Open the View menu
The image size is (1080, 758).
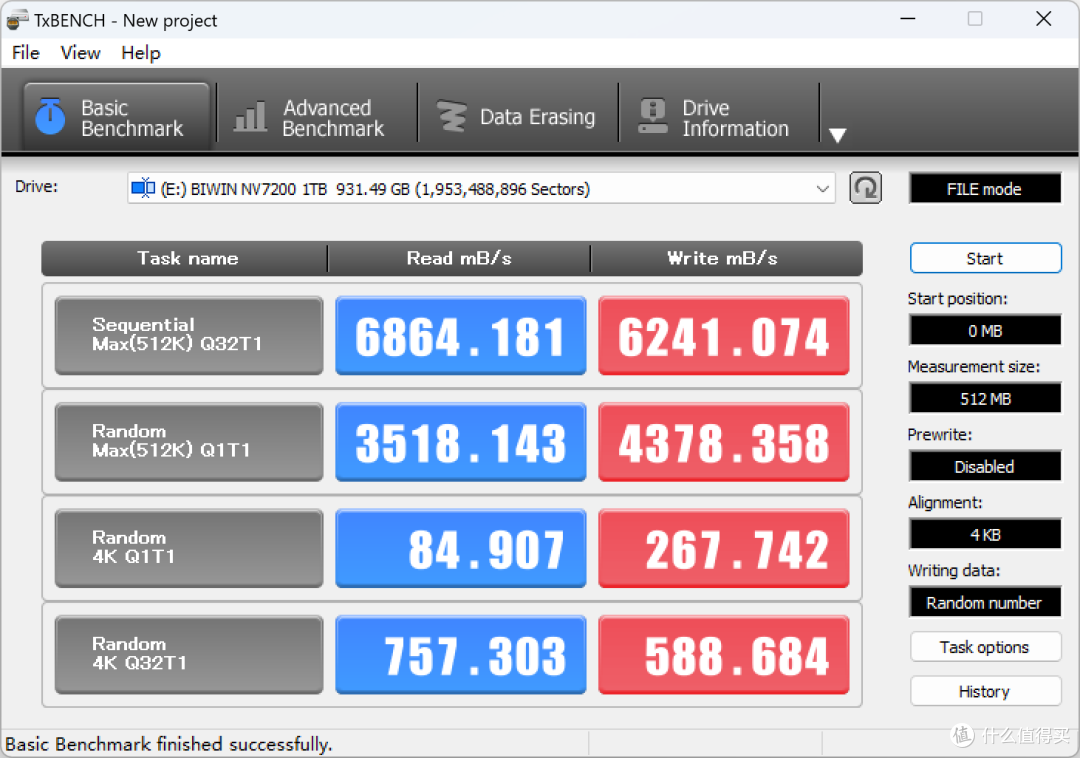coord(80,53)
